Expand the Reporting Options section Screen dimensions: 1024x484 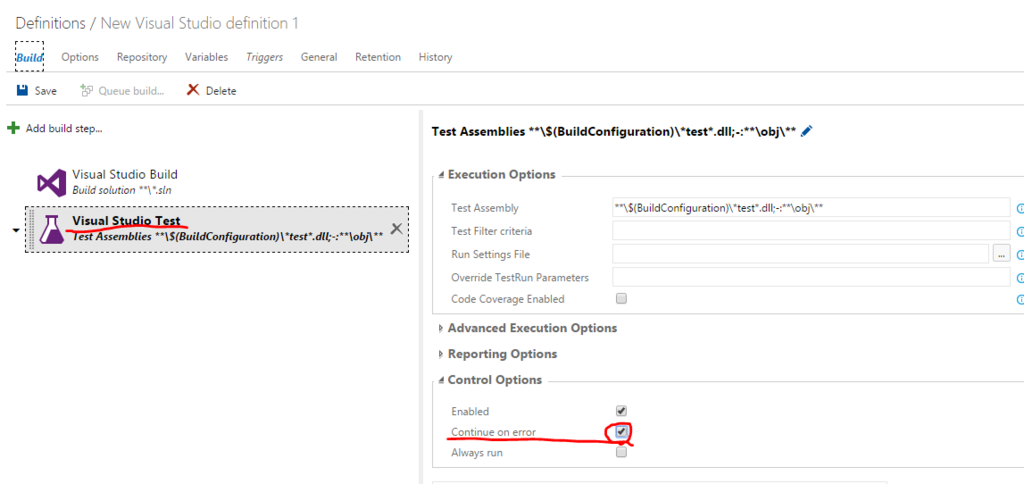point(441,354)
